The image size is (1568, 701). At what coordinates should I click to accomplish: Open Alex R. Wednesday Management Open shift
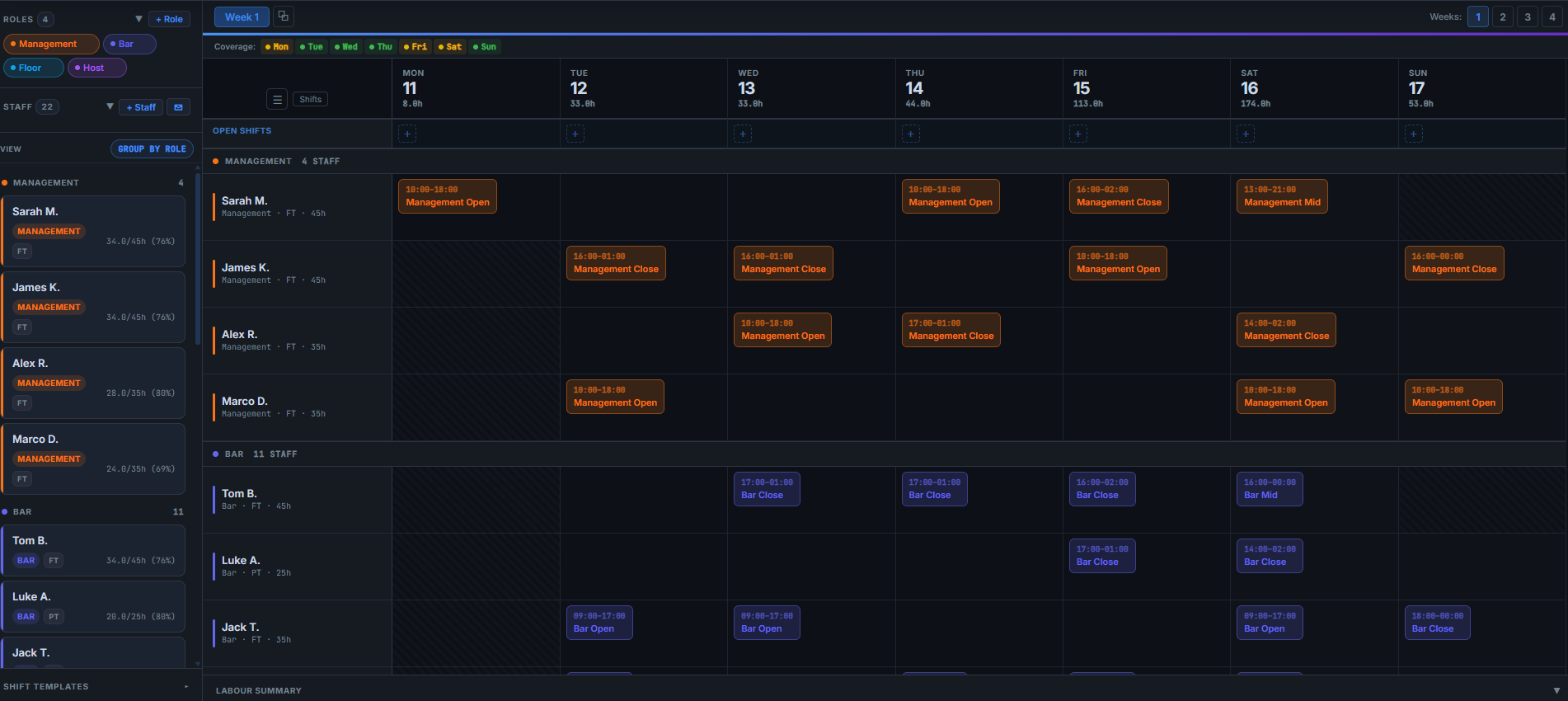point(782,330)
